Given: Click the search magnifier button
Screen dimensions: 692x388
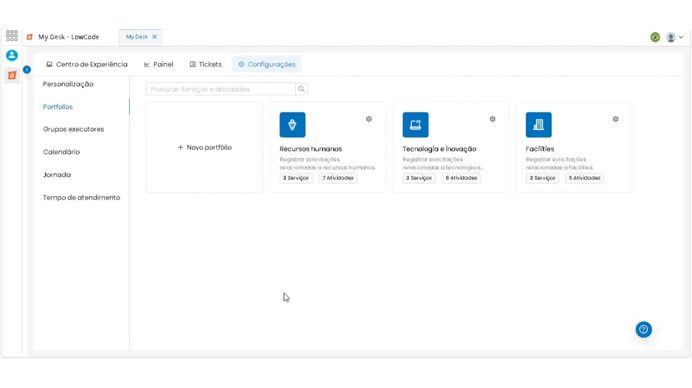Looking at the screenshot, I should (x=301, y=89).
